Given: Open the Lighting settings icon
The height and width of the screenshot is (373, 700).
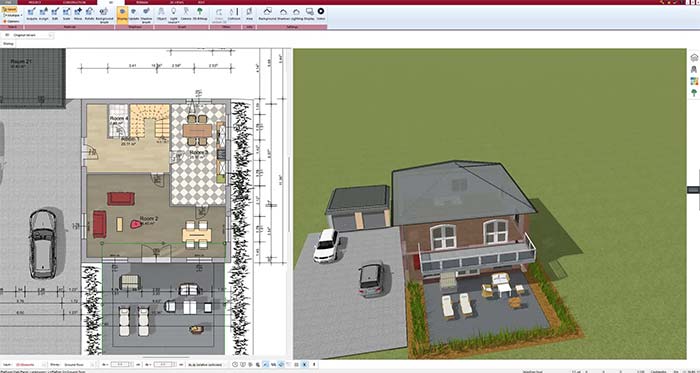Looking at the screenshot, I should coord(296,14).
